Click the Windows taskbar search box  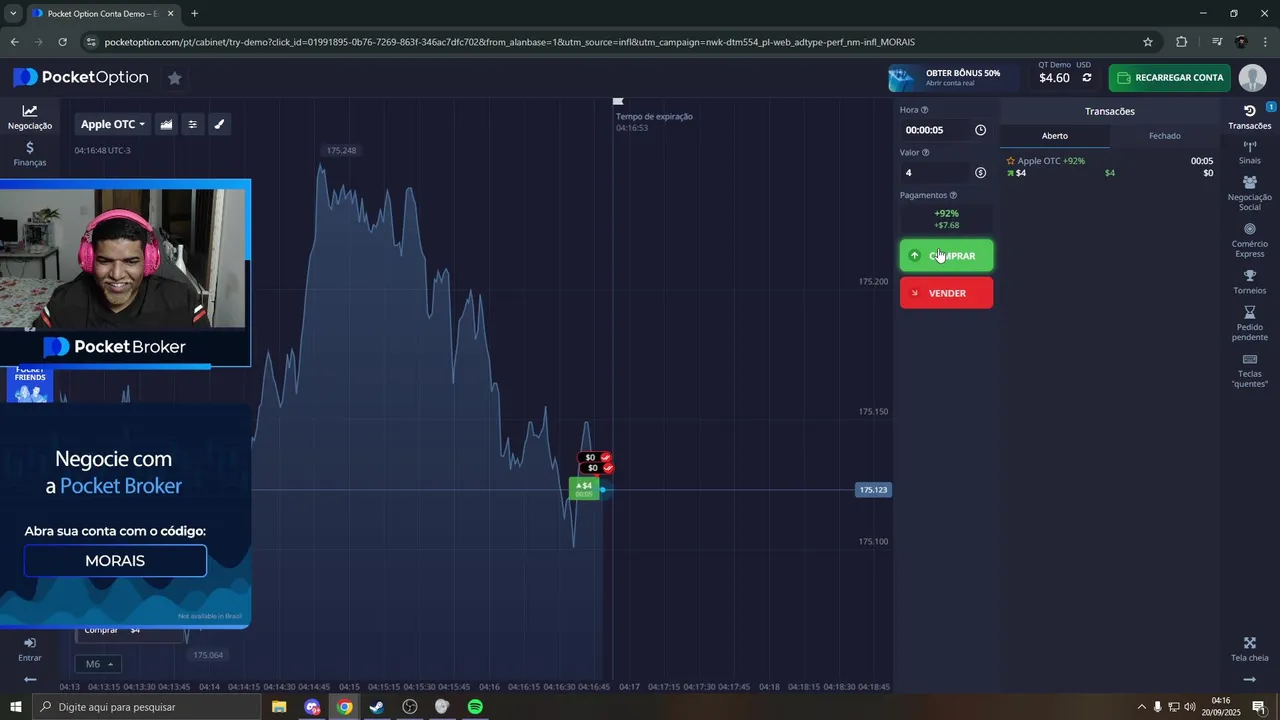point(145,707)
